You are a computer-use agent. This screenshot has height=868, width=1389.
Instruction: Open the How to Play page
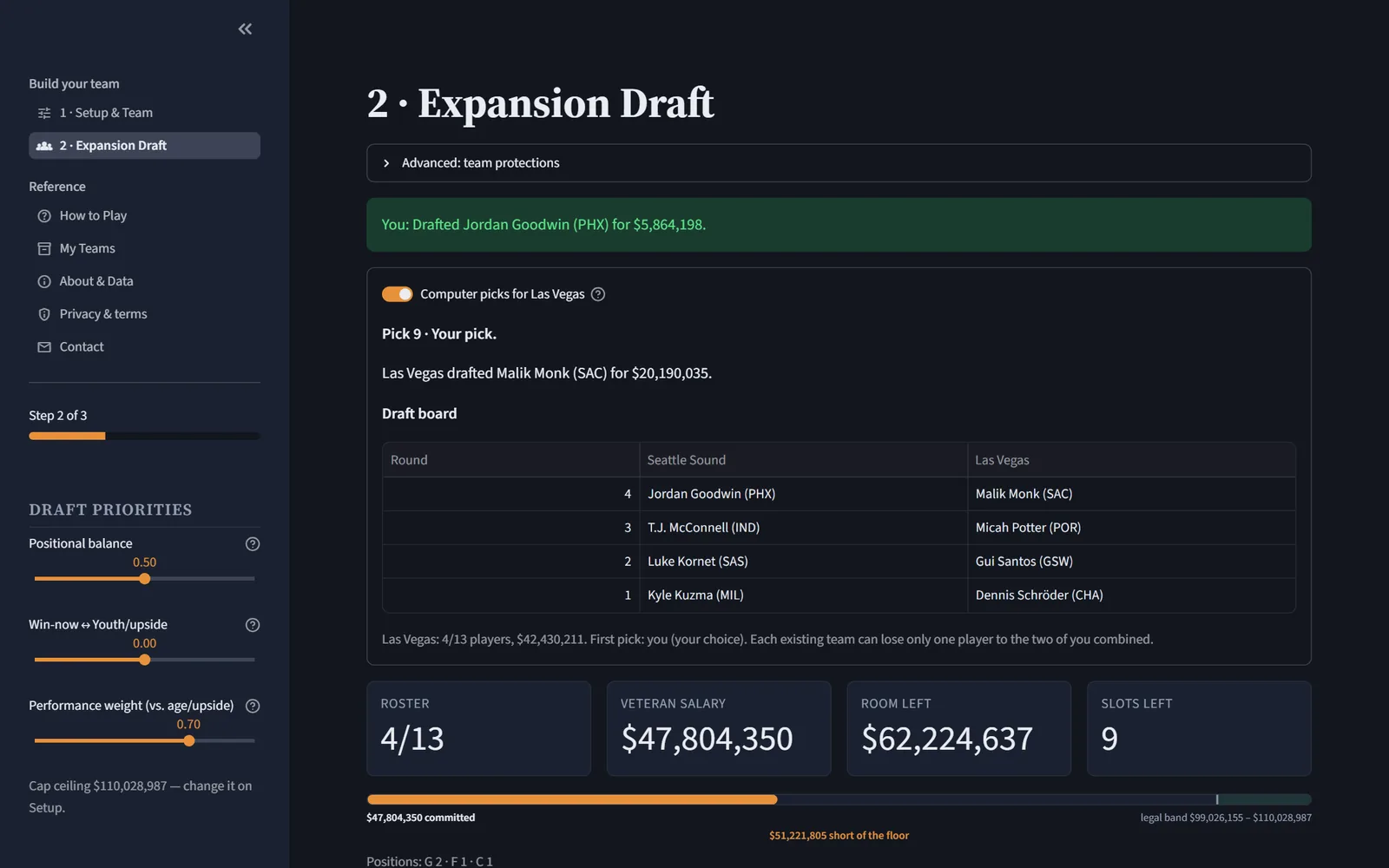pos(144,215)
